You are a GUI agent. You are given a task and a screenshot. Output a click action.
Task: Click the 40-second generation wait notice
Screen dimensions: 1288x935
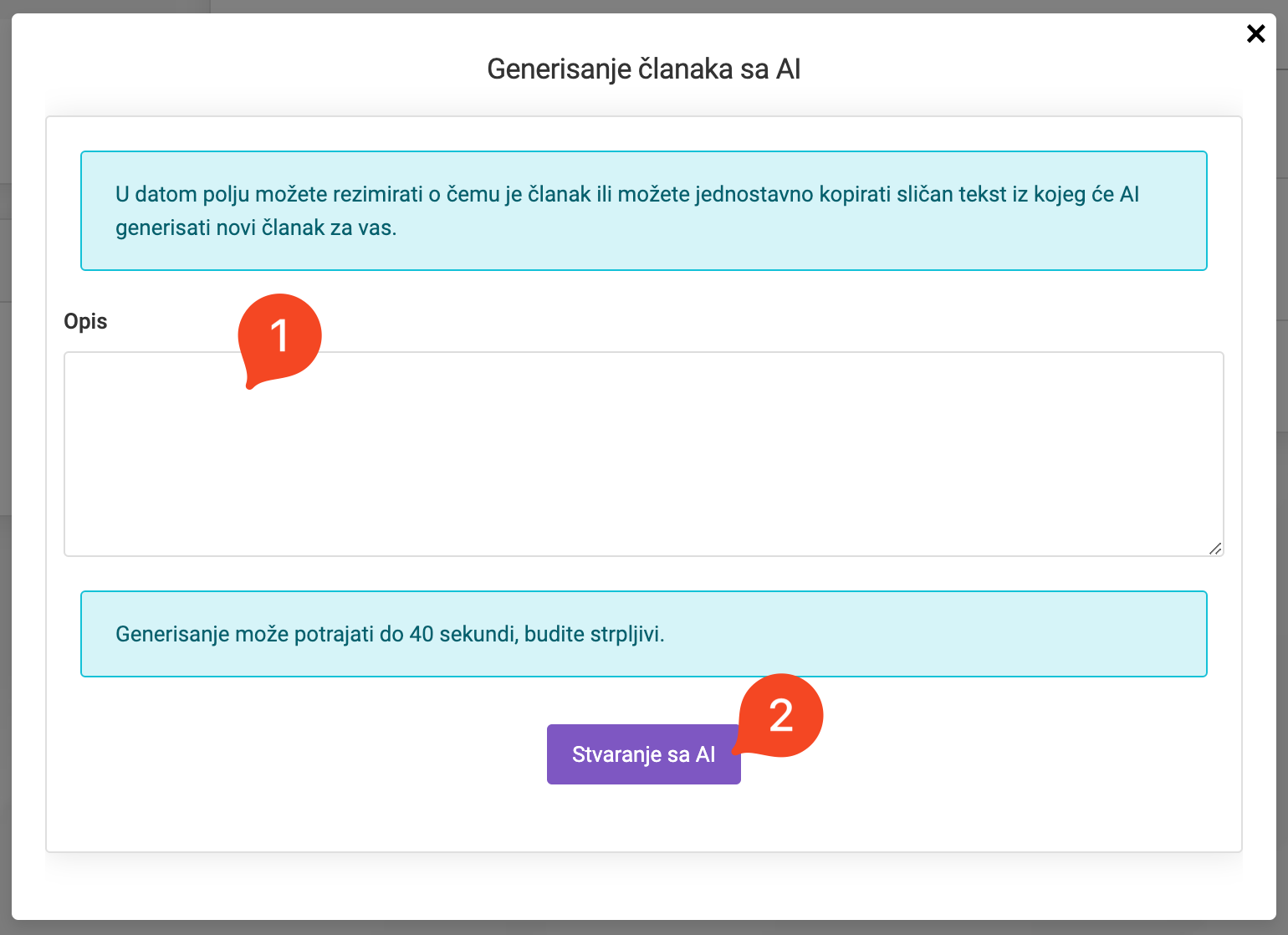point(643,634)
